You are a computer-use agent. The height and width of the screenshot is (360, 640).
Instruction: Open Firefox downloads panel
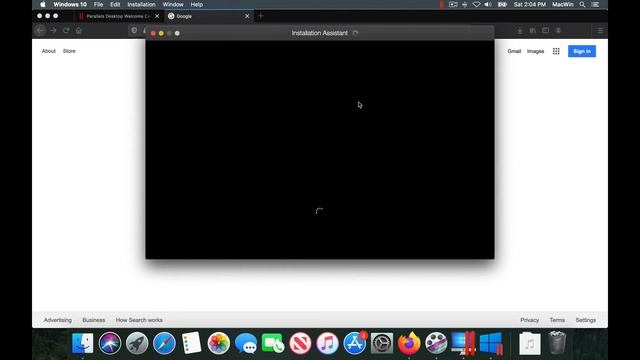tap(520, 31)
